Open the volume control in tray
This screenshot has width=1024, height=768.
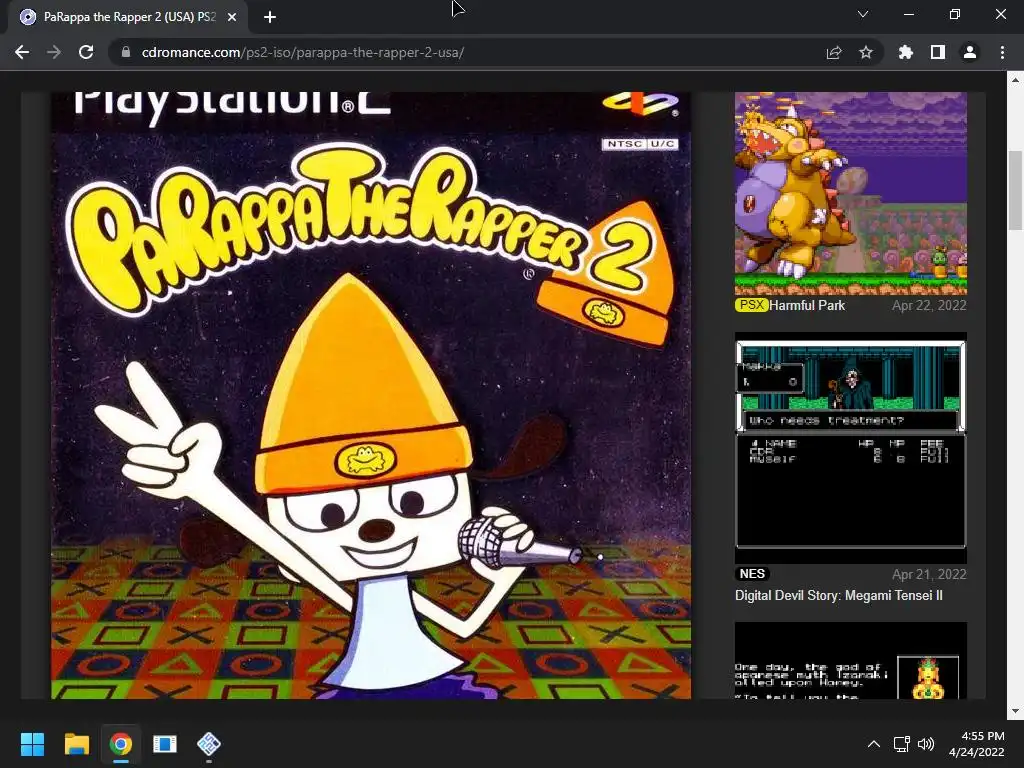pos(925,744)
